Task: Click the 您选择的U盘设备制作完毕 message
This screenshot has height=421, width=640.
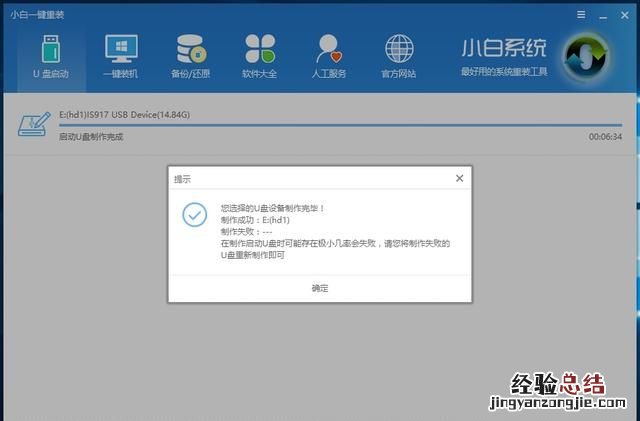Action: click(272, 208)
